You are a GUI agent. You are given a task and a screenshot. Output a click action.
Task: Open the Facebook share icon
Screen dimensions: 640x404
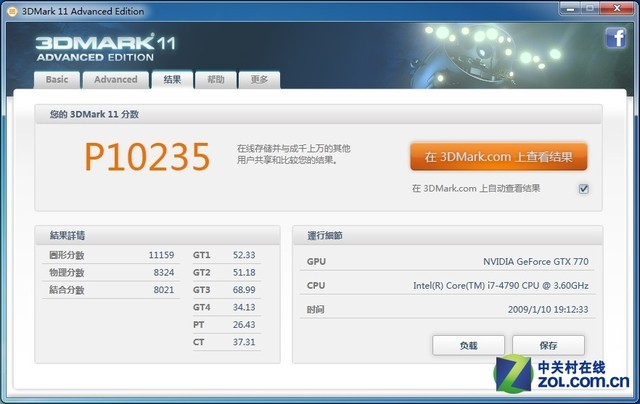pyautogui.click(x=615, y=39)
